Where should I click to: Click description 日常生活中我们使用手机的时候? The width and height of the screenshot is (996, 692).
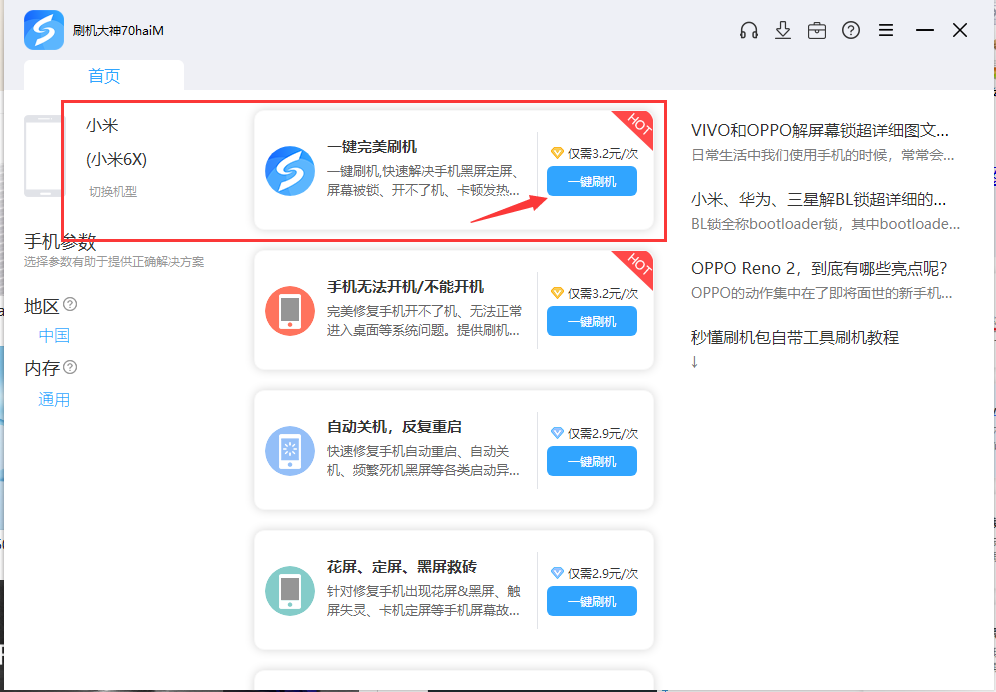[x=823, y=154]
